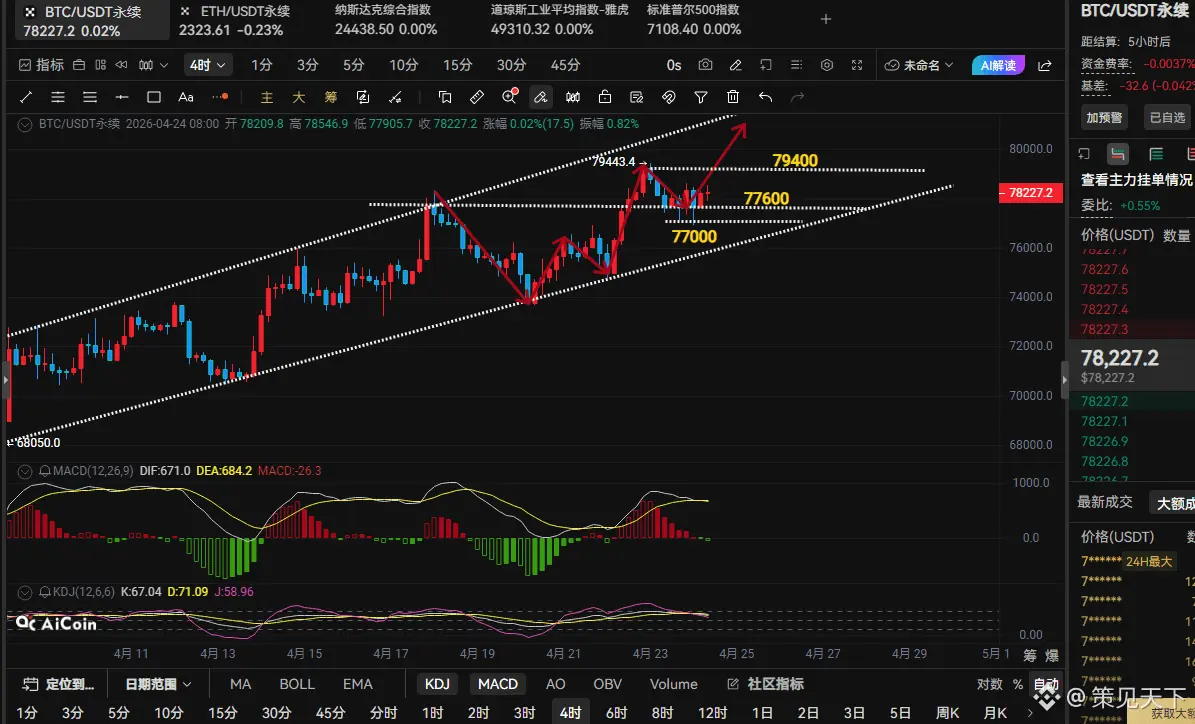Open the indicators 指标 panel
This screenshot has height=724, width=1195.
point(41,65)
